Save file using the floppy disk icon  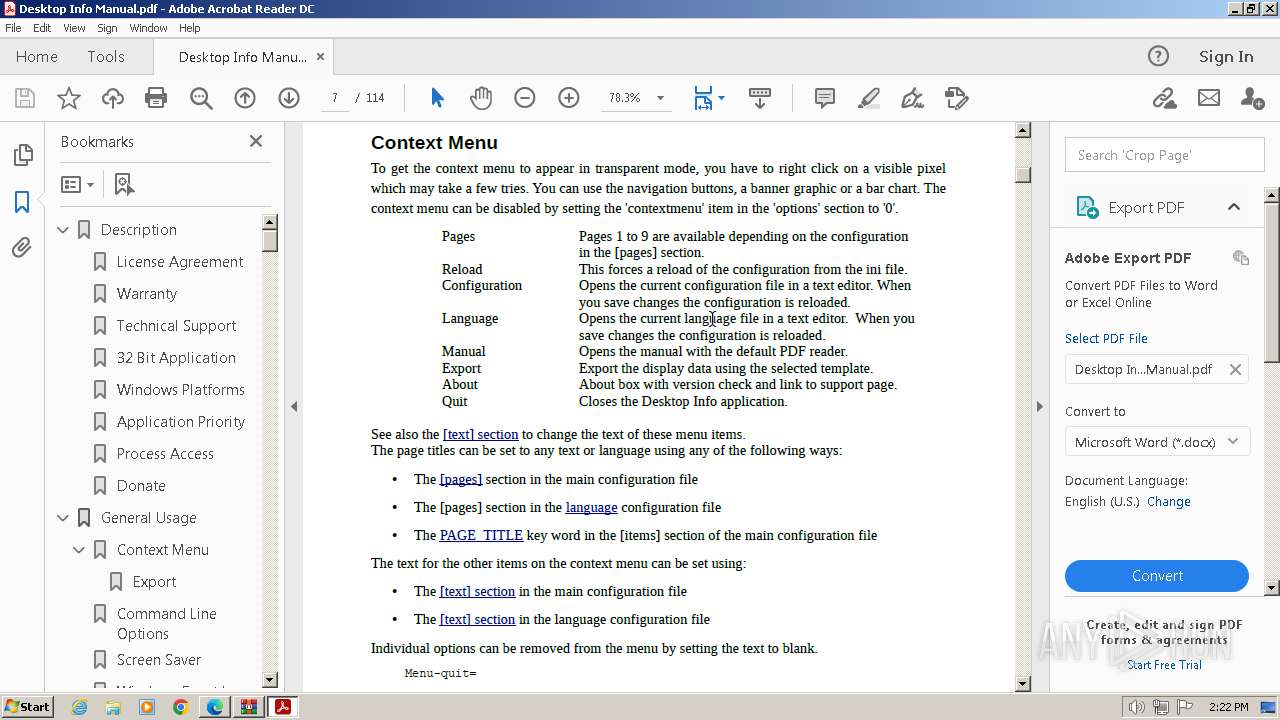click(25, 98)
